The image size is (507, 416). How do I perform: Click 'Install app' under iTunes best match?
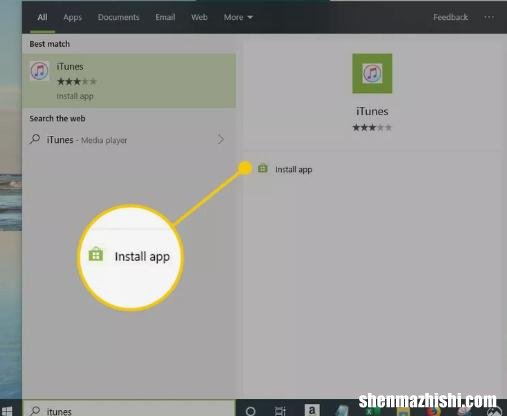[x=75, y=96]
